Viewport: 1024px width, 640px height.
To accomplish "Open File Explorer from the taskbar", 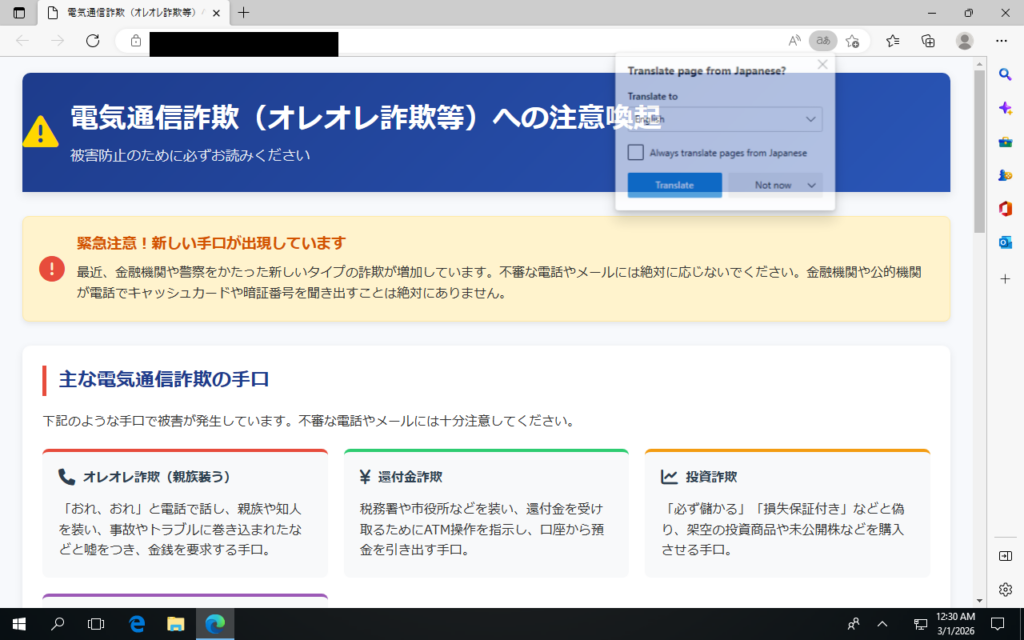I will coord(176,624).
